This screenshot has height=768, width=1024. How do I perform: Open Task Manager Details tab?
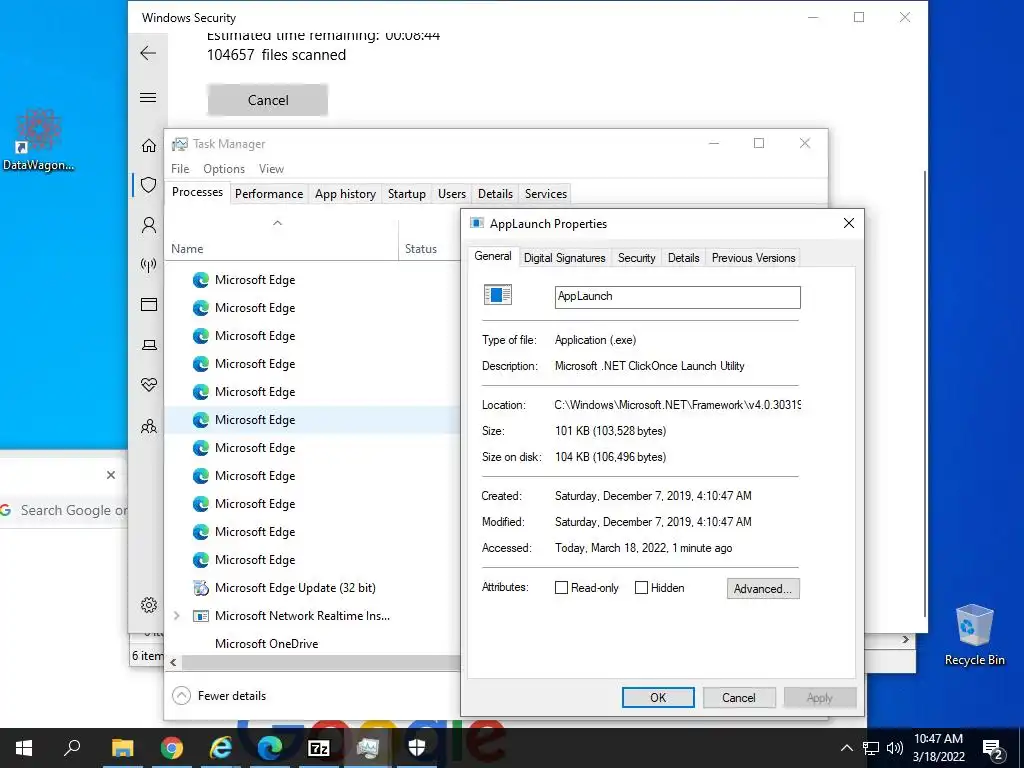pos(495,193)
